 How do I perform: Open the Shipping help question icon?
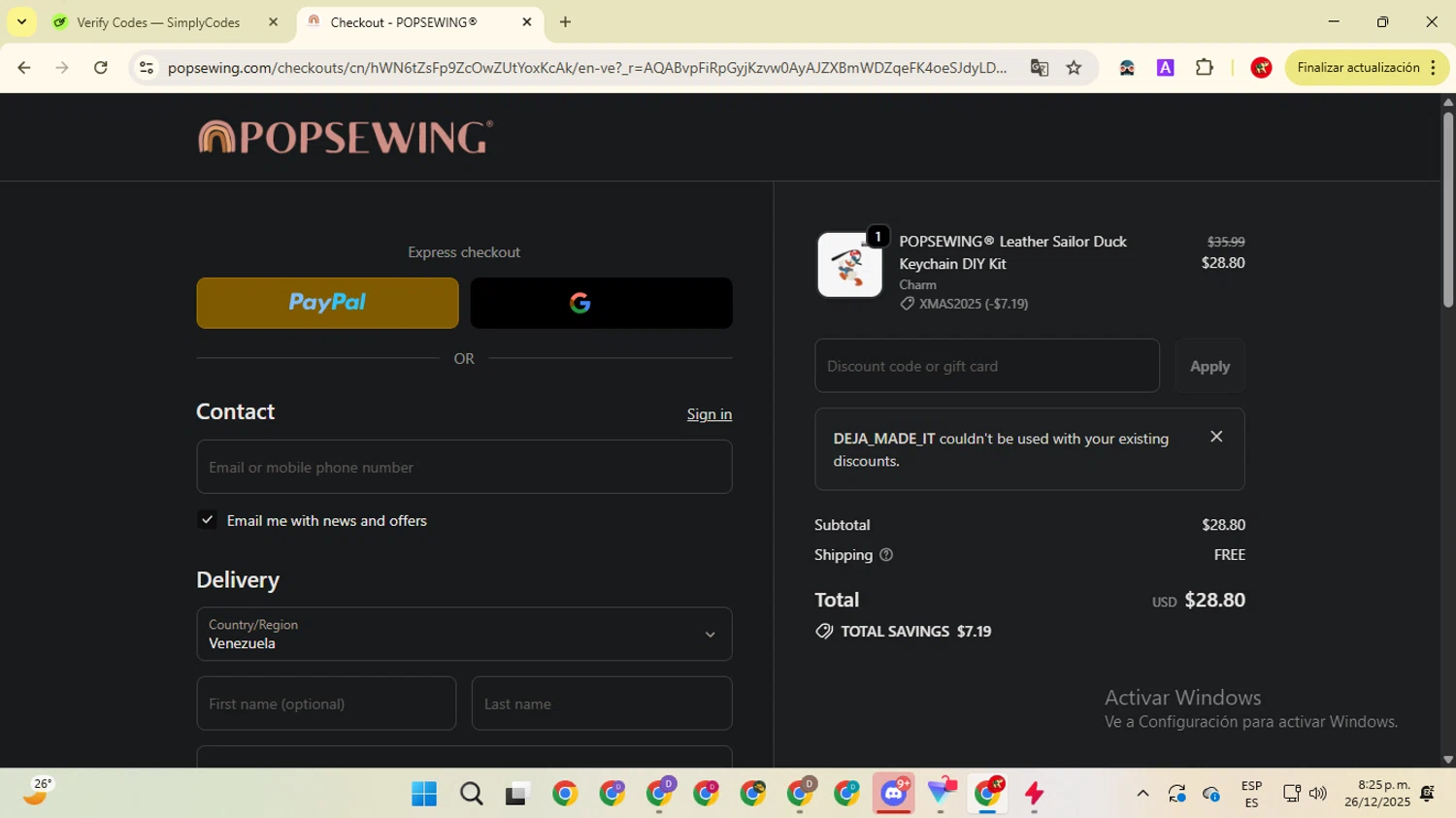pyautogui.click(x=885, y=555)
